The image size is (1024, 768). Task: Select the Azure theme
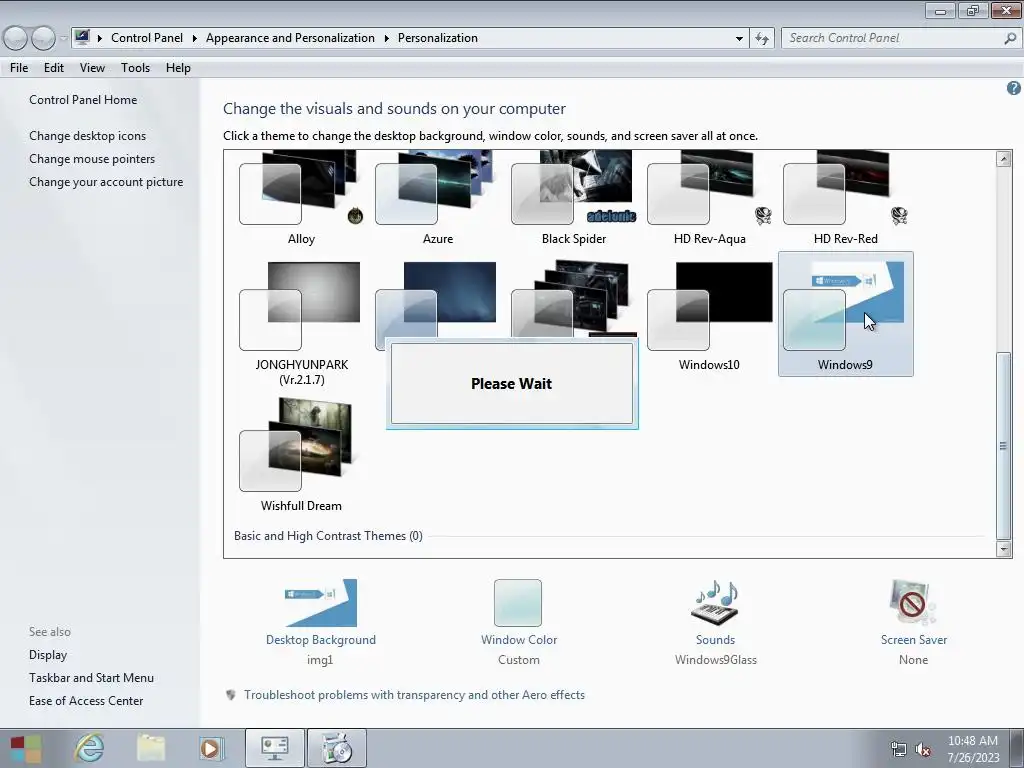(x=437, y=199)
